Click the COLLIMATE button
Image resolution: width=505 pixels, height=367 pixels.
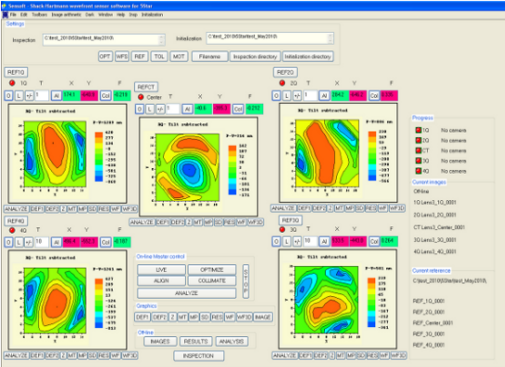(212, 281)
